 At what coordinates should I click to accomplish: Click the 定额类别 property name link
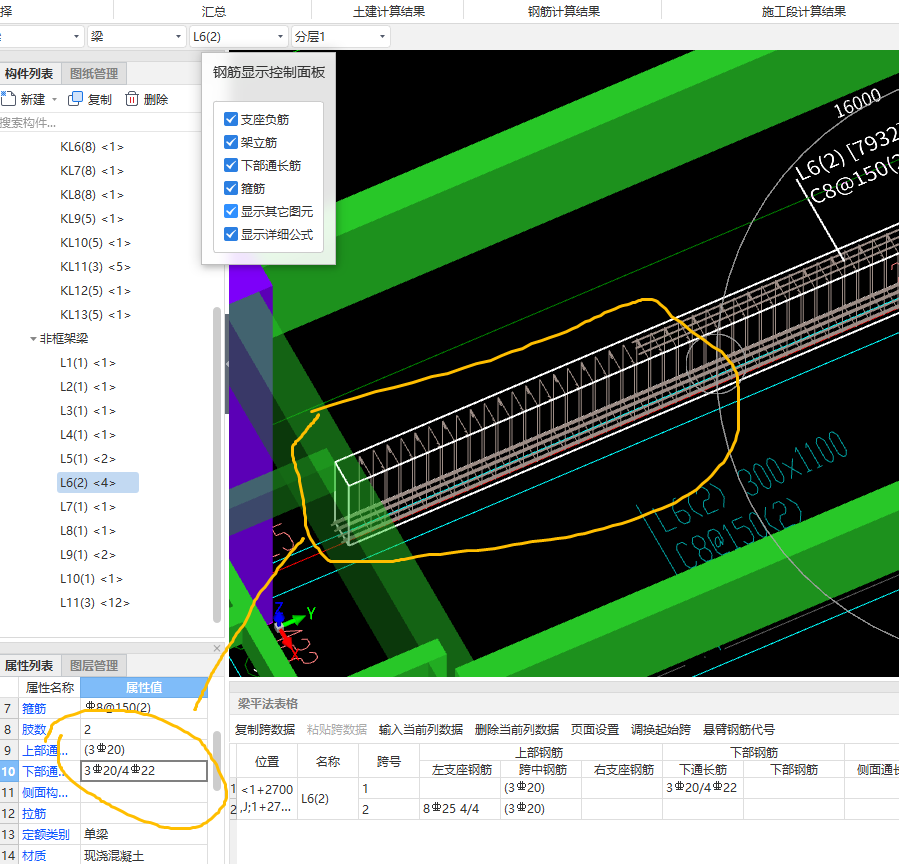click(45, 834)
